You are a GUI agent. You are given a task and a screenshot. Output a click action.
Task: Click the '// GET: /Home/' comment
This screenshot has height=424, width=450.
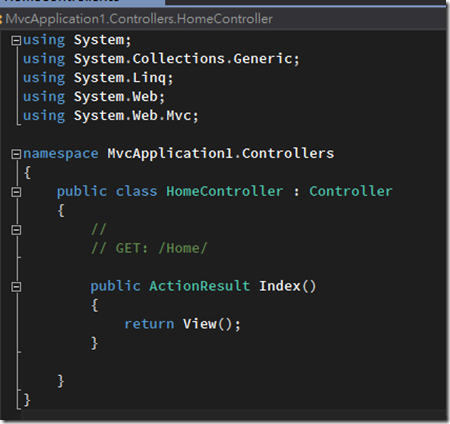tap(149, 248)
